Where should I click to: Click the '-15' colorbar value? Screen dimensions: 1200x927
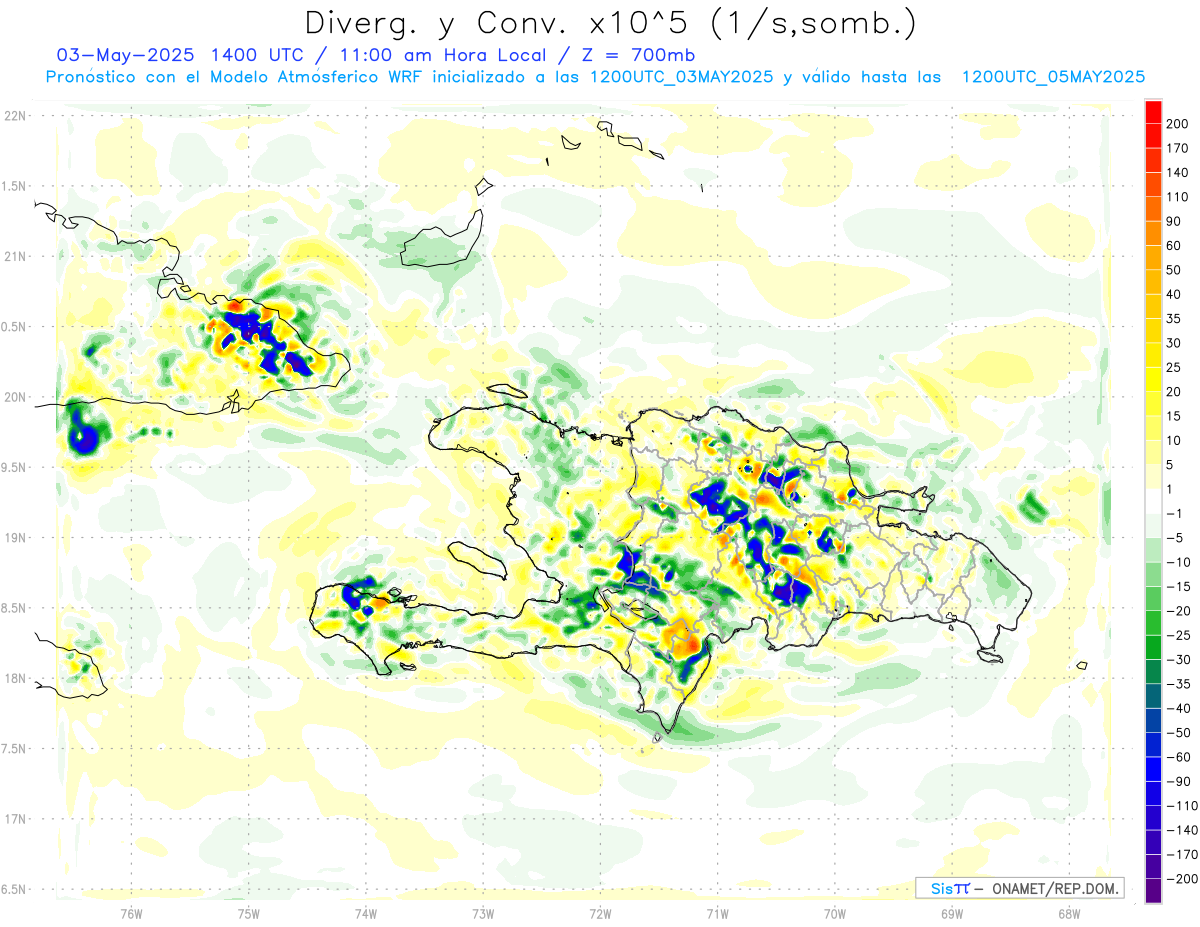point(1178,587)
